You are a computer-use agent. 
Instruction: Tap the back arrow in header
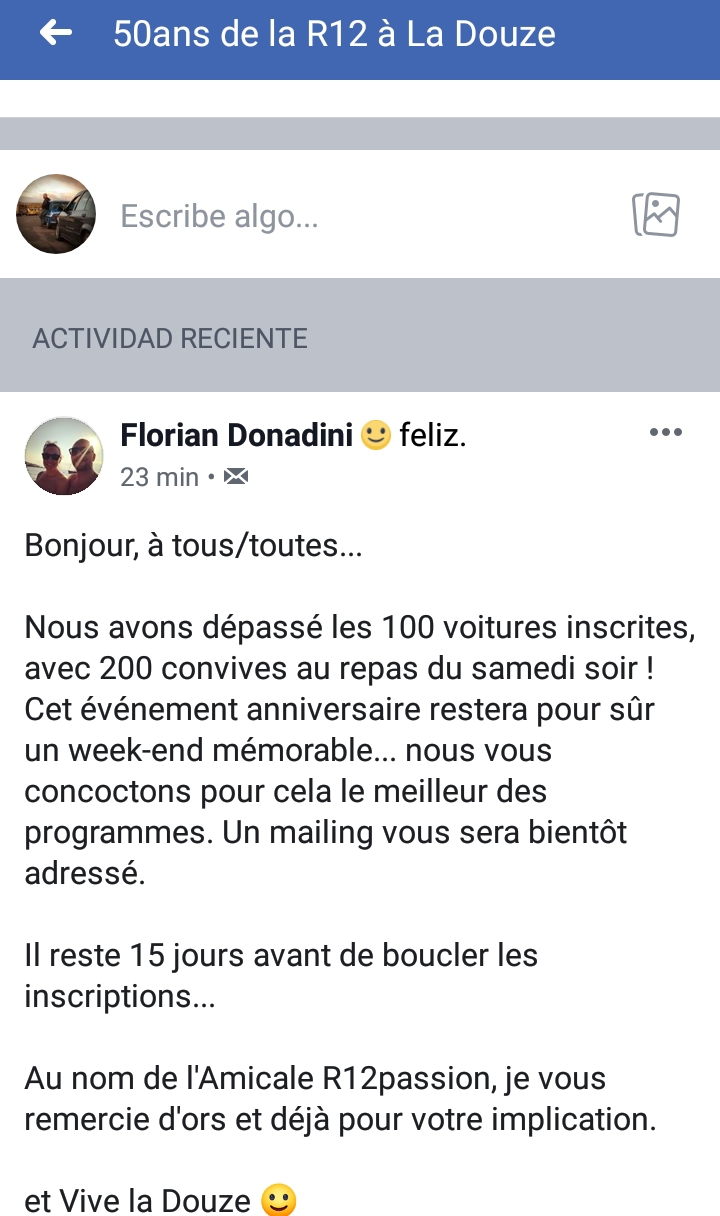56,34
